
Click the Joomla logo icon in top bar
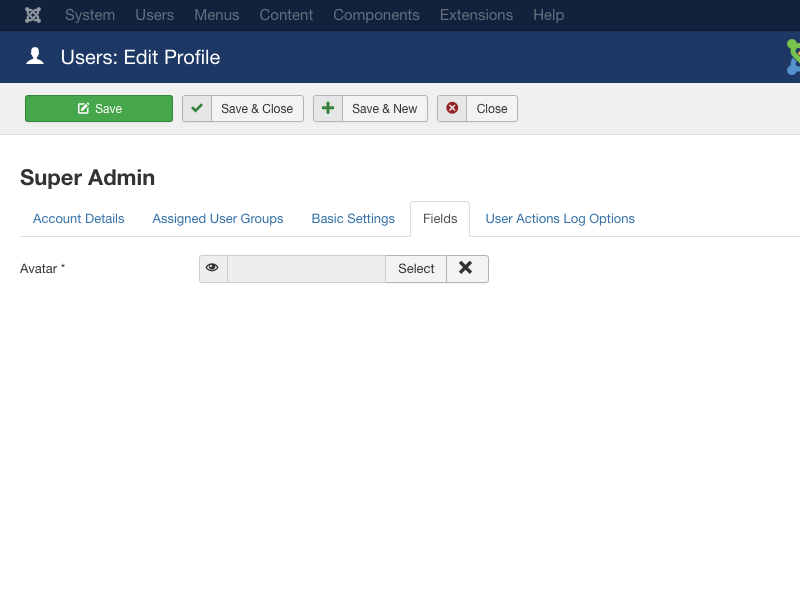33,15
